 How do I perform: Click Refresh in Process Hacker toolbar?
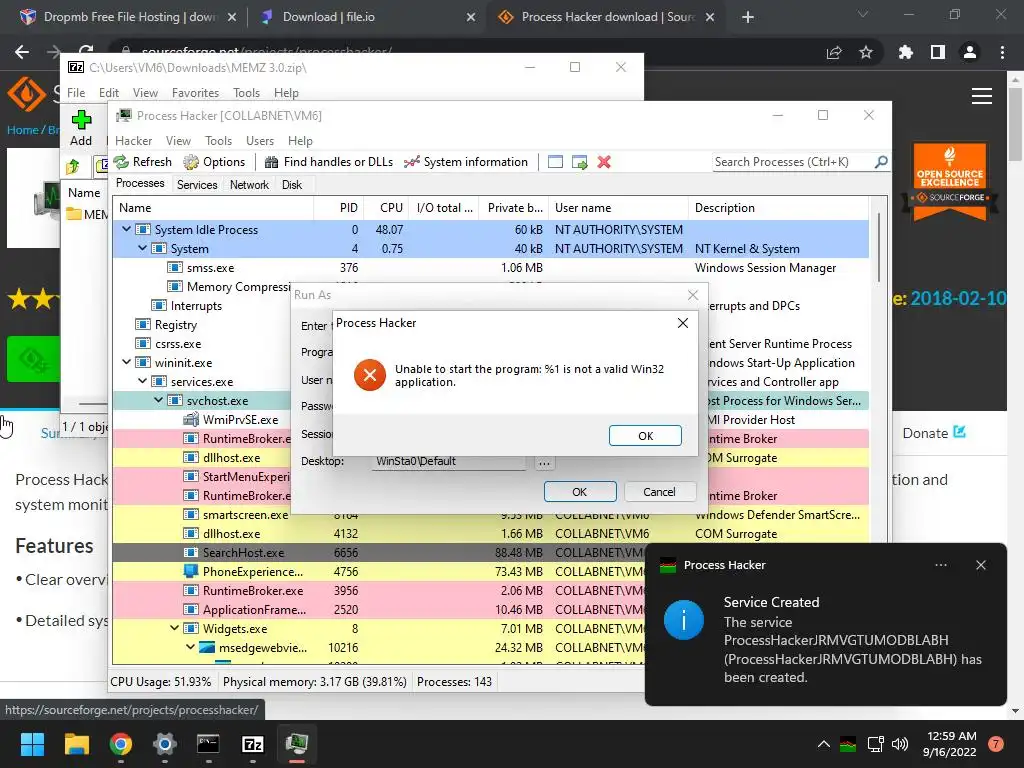(x=142, y=162)
